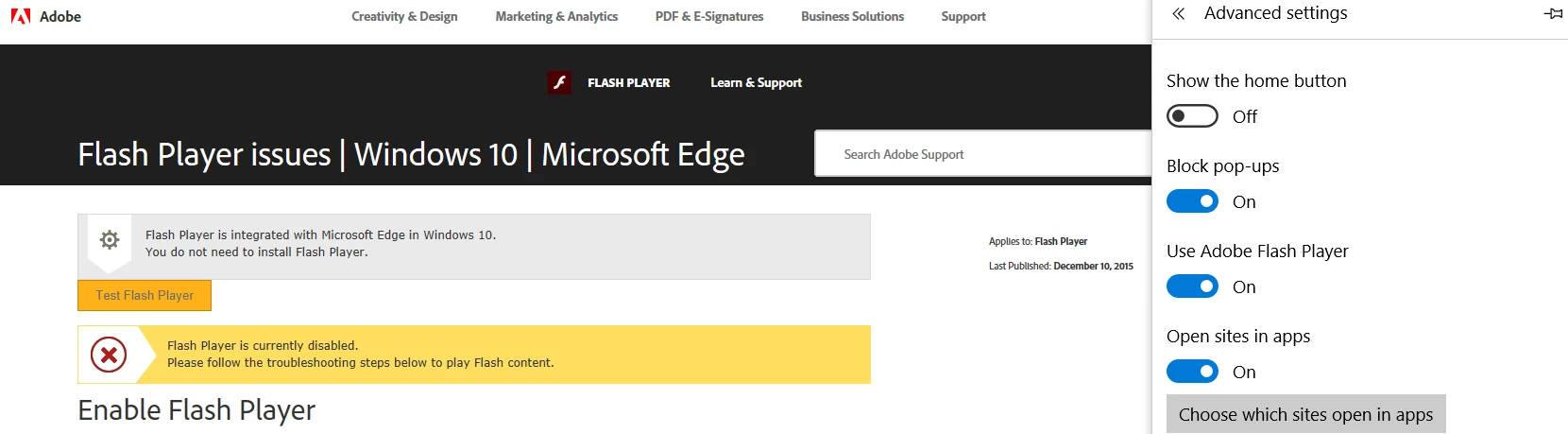Toggle Open sites in apps switch
The image size is (1568, 434).
pos(1192,372)
